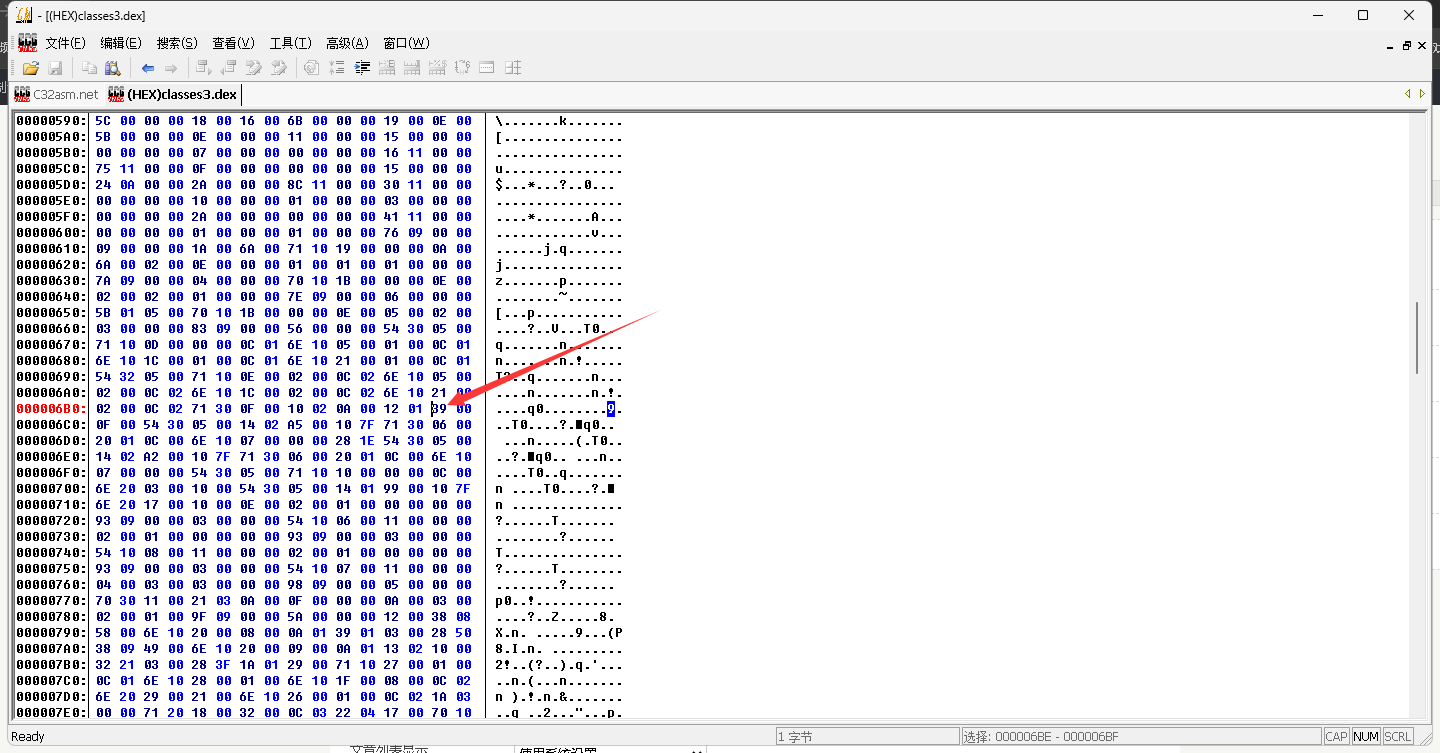Screen dimensions: 1440x753
Task: Click the C32asm app icon in menu bar
Action: click(27, 43)
